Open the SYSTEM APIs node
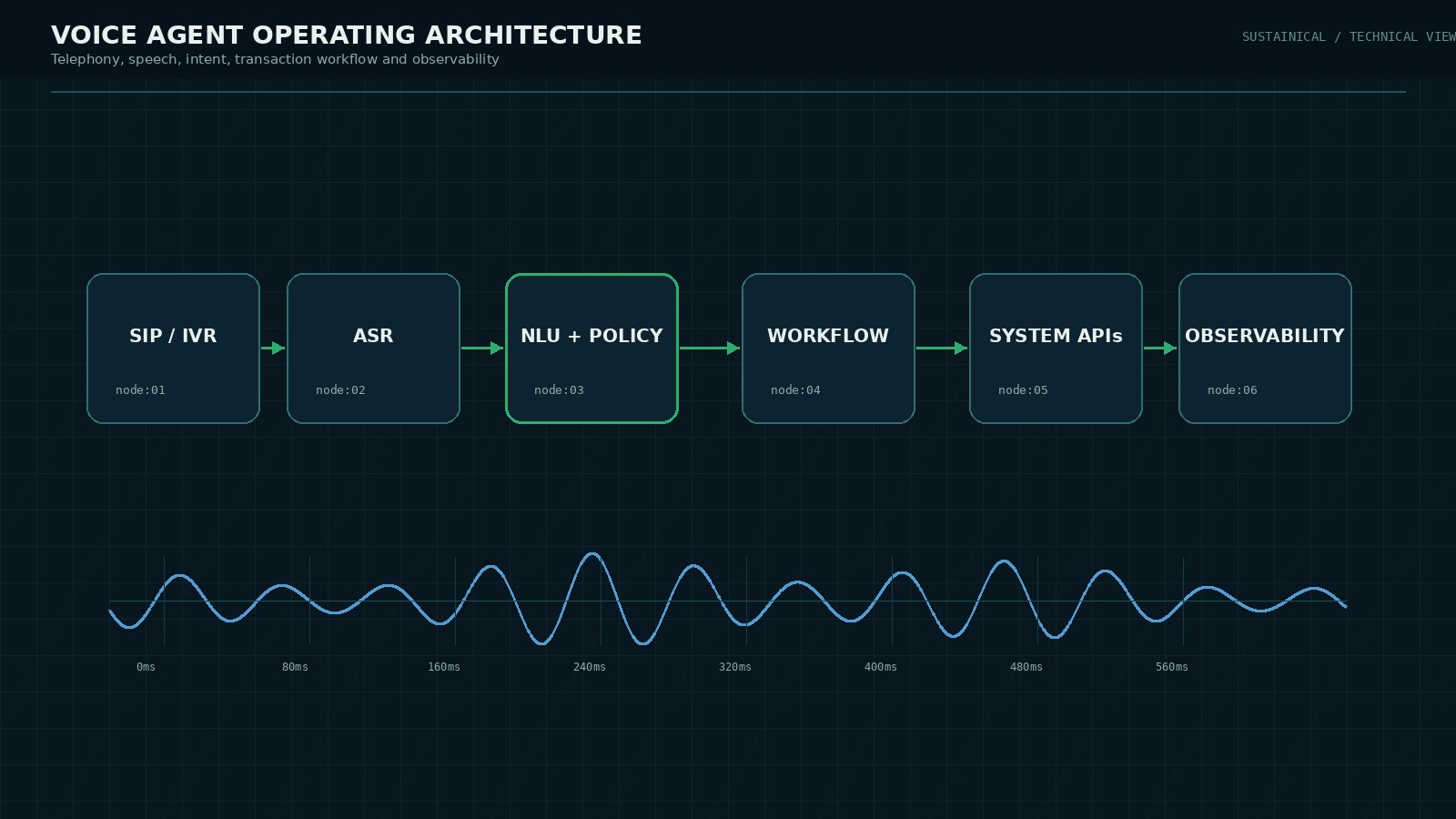Screen dimensions: 1456x819 coord(1056,348)
